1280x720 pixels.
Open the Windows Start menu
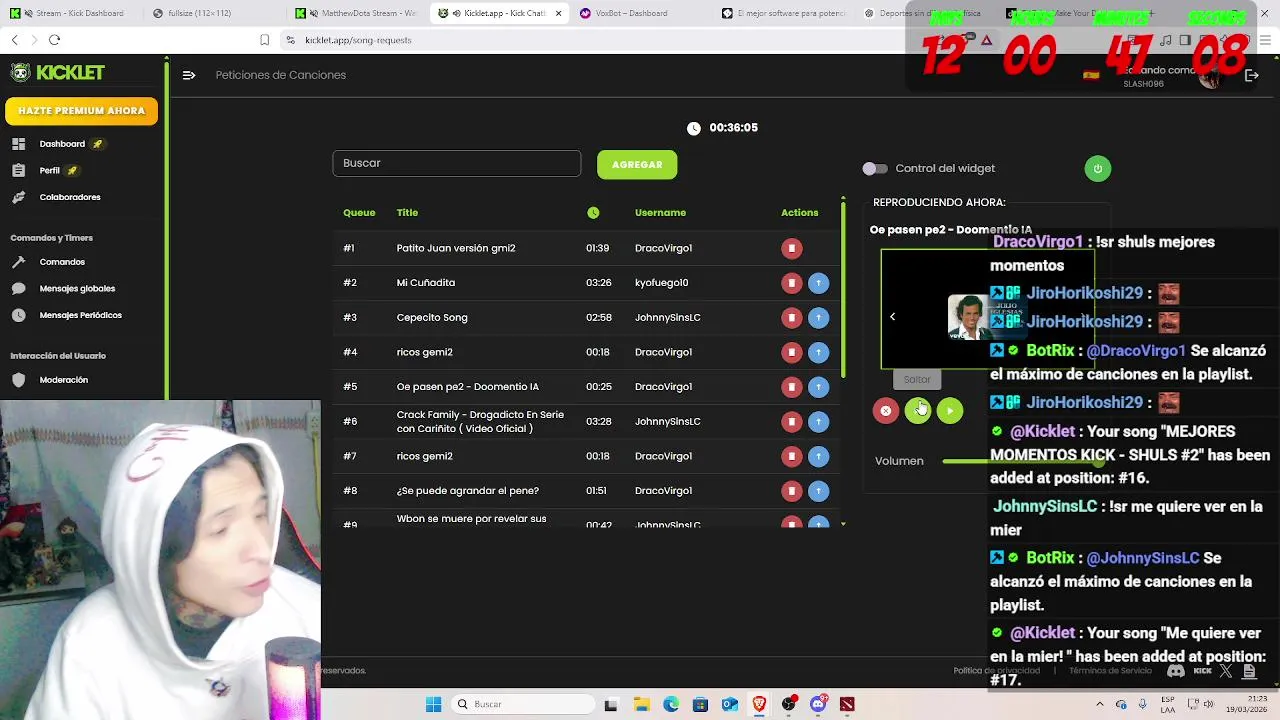433,704
